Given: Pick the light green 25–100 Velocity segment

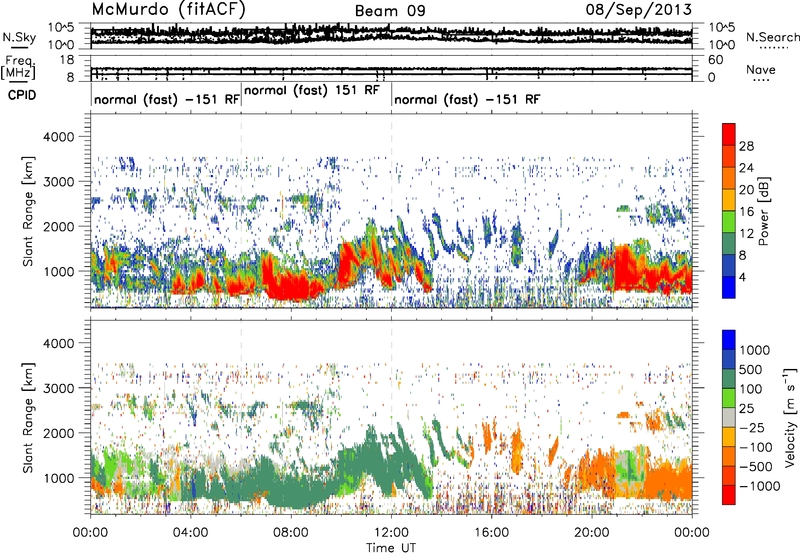Looking at the screenshot, I should pyautogui.click(x=729, y=398).
